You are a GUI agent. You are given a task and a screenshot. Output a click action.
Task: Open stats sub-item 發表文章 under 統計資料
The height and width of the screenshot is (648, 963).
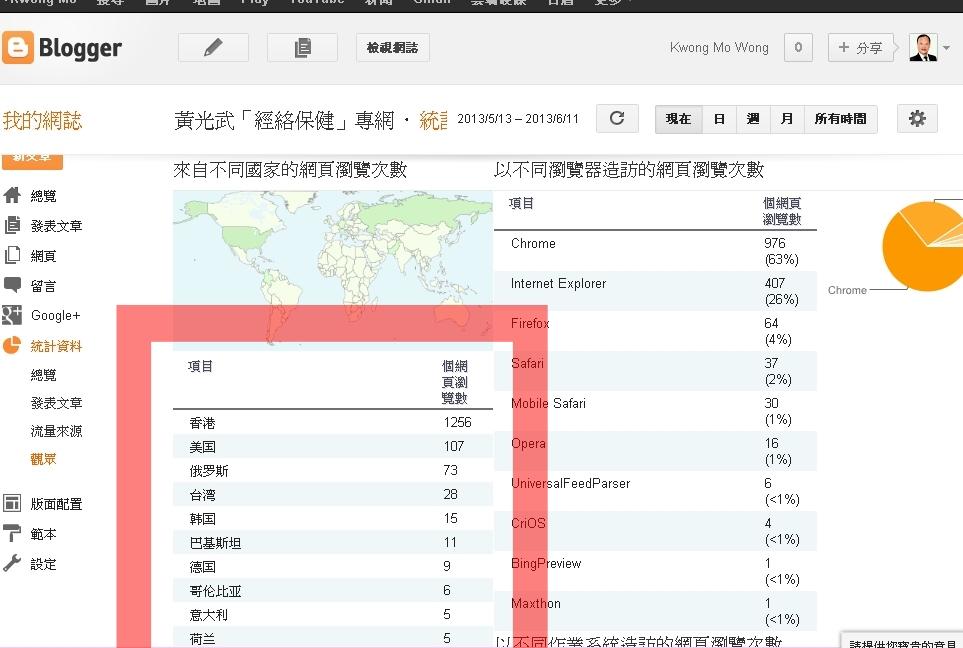(57, 403)
